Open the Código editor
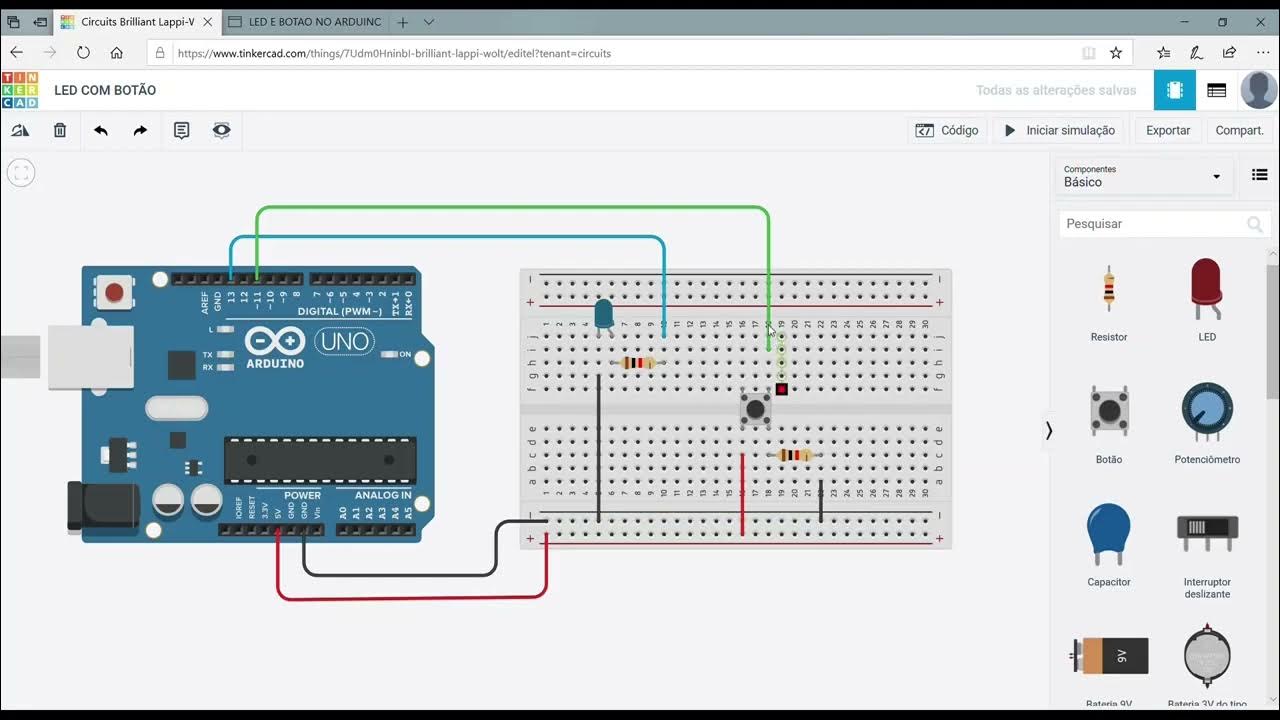 tap(947, 130)
